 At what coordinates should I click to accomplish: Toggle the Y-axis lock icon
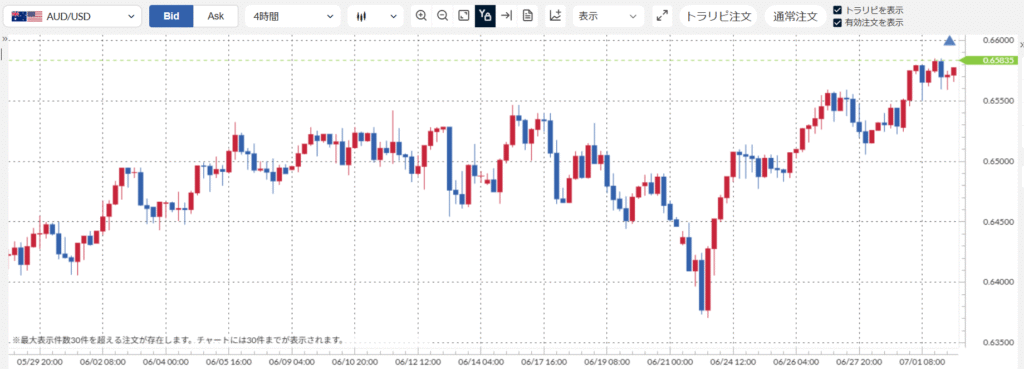(485, 16)
